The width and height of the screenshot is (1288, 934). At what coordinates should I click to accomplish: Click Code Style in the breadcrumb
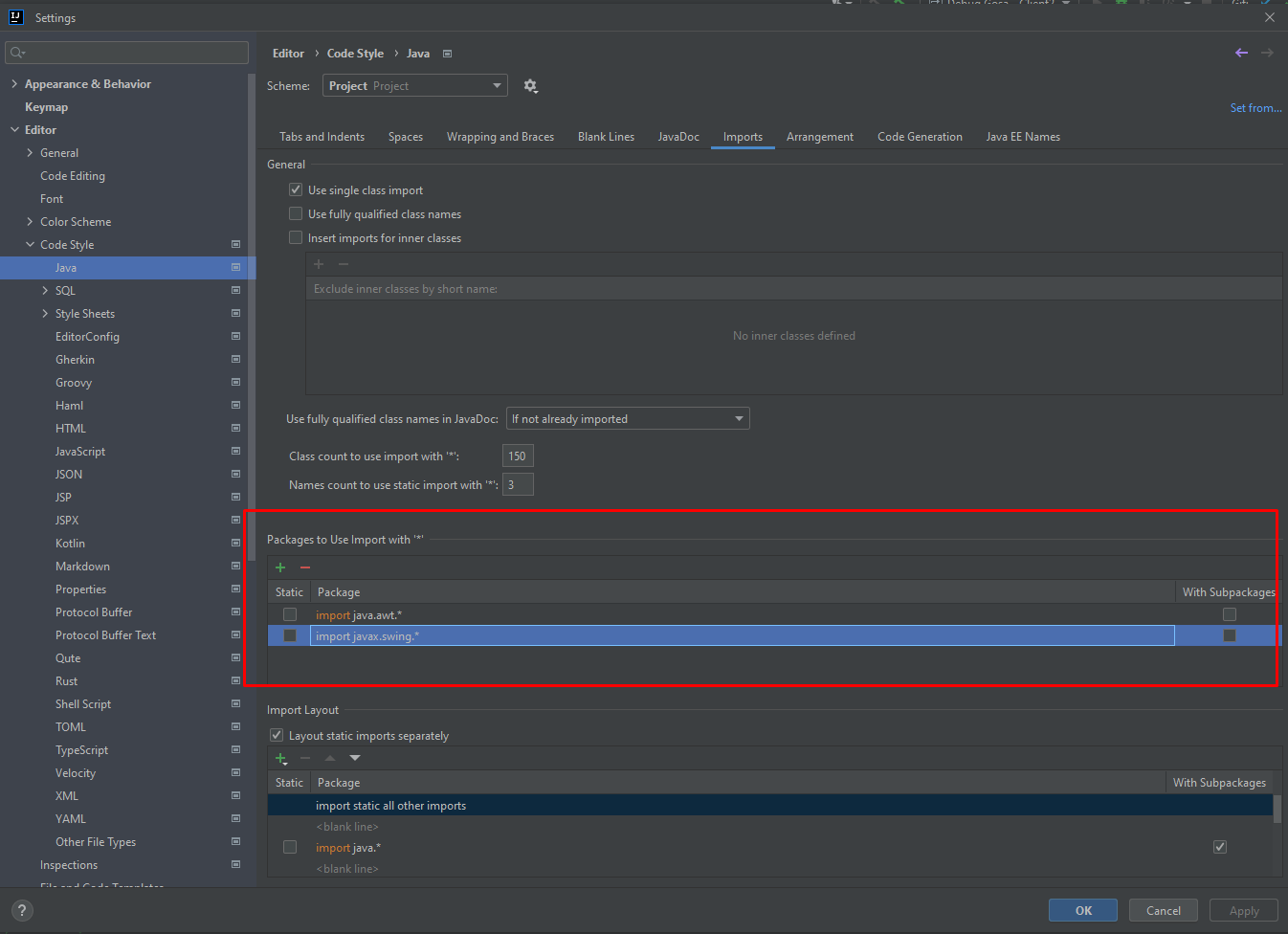[x=355, y=54]
